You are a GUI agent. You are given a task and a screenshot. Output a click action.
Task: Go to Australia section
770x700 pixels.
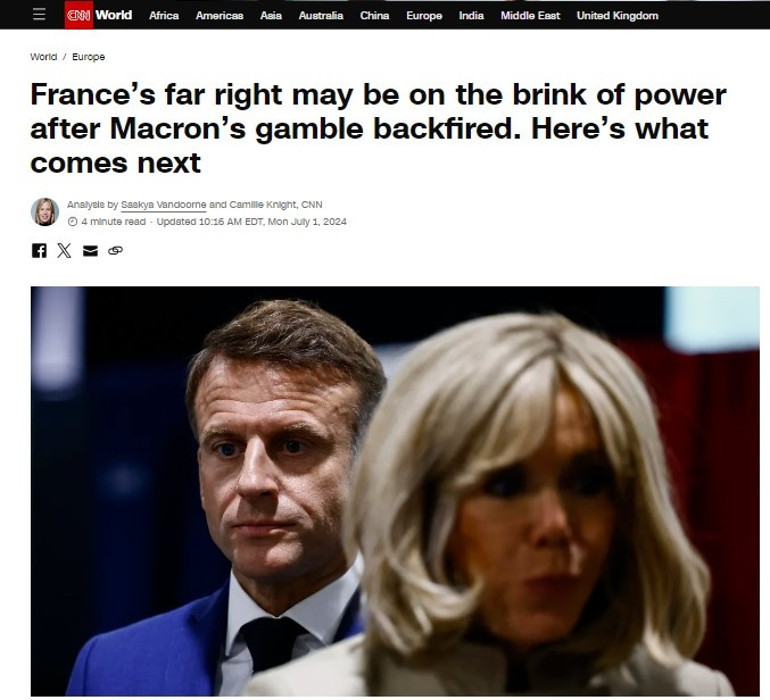[321, 16]
